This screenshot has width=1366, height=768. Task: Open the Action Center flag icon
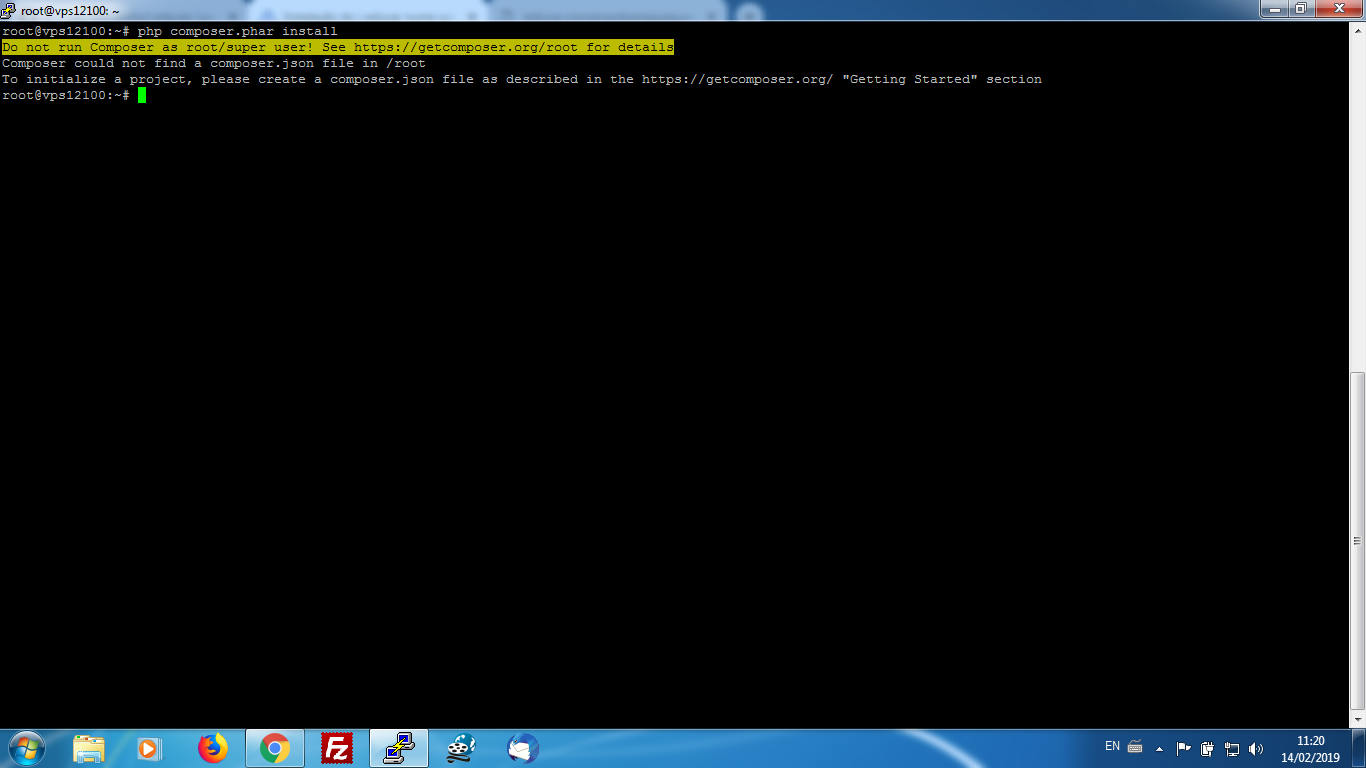click(x=1183, y=748)
